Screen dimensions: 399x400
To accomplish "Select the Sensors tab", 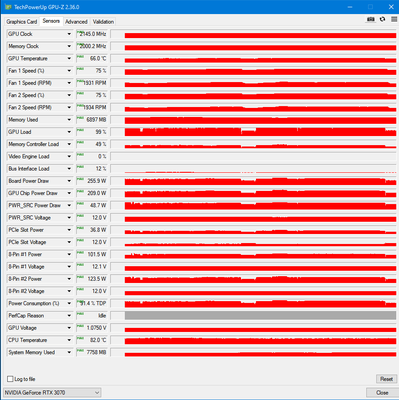I will 51,21.
